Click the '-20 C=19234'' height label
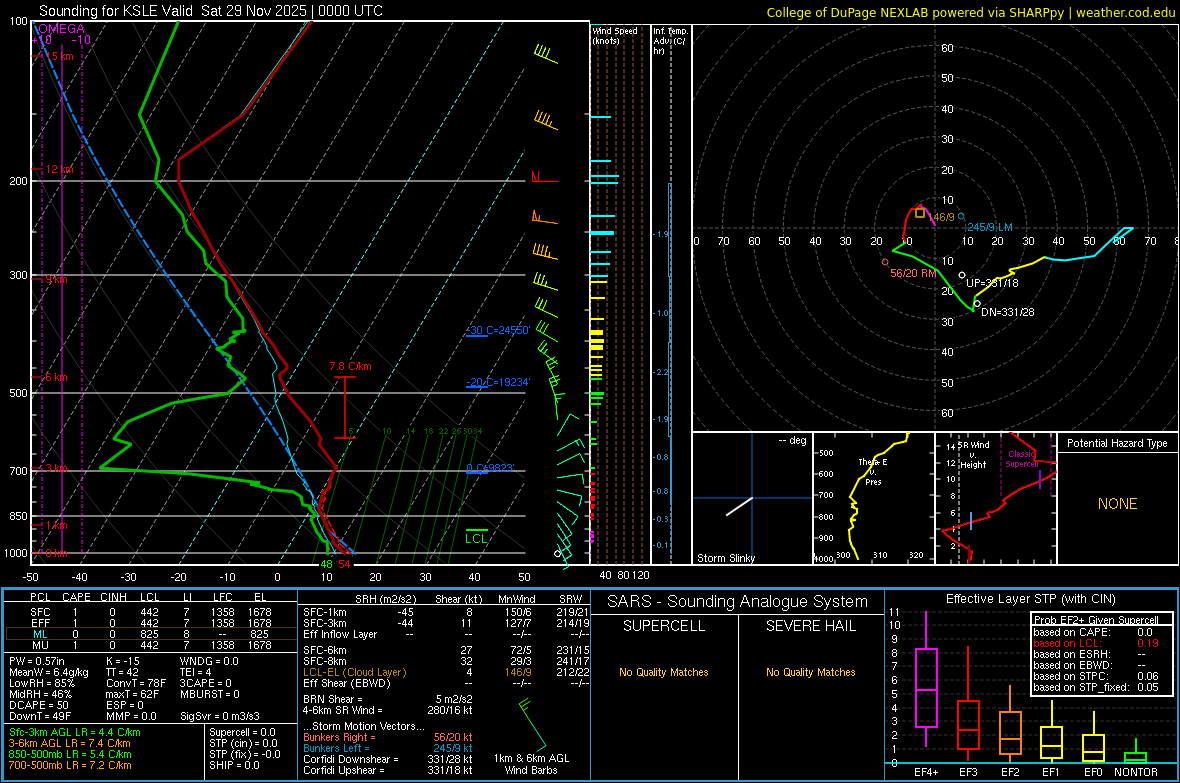Image resolution: width=1180 pixels, height=783 pixels. point(498,382)
